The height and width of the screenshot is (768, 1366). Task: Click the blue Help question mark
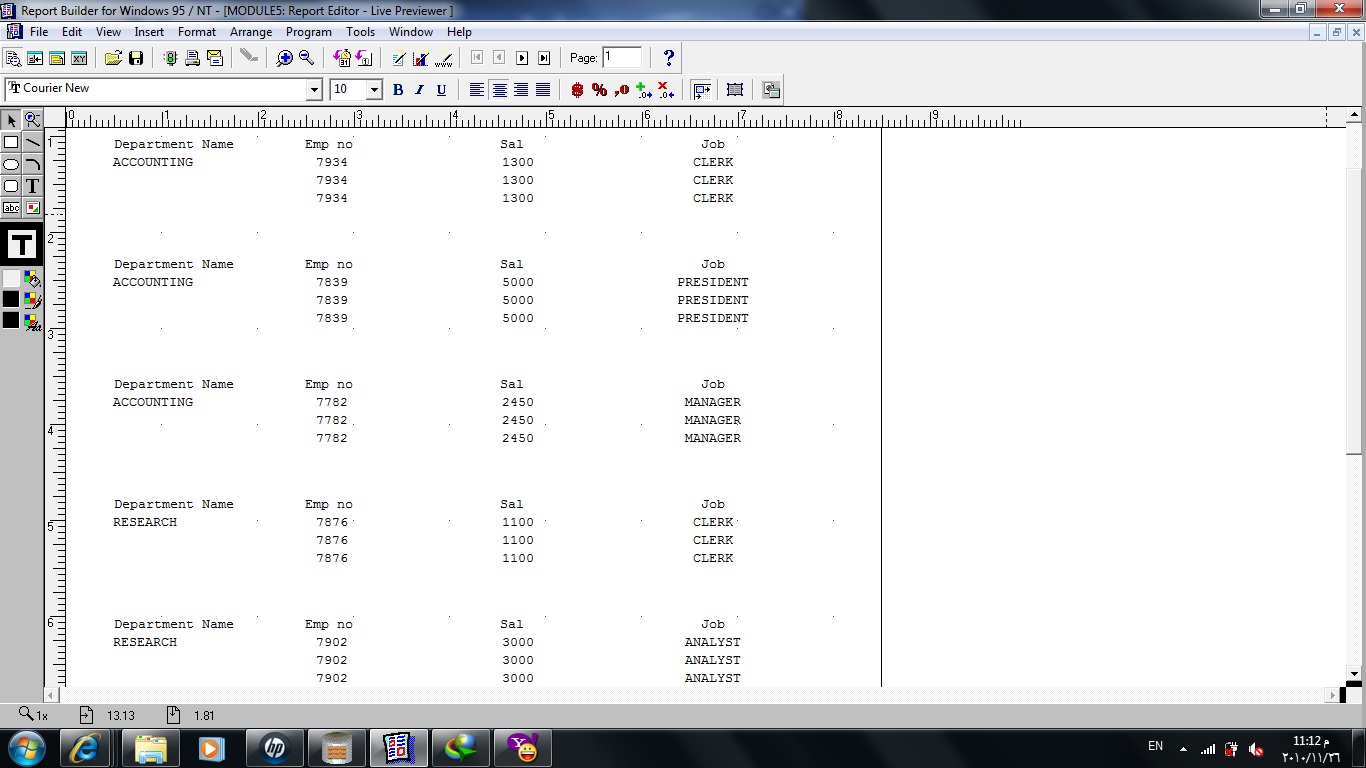coord(669,58)
